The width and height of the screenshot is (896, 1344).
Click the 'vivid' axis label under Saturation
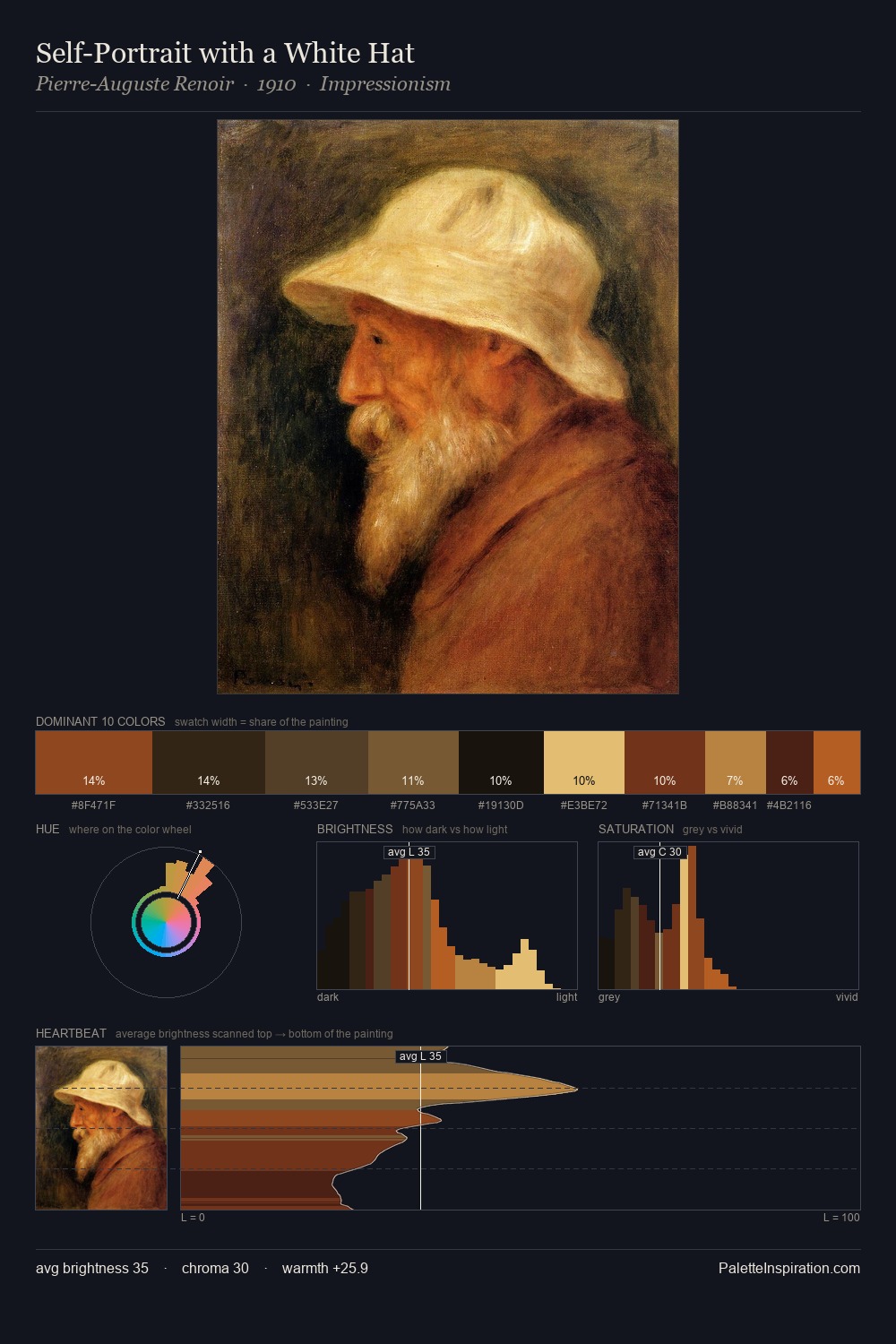pyautogui.click(x=847, y=997)
